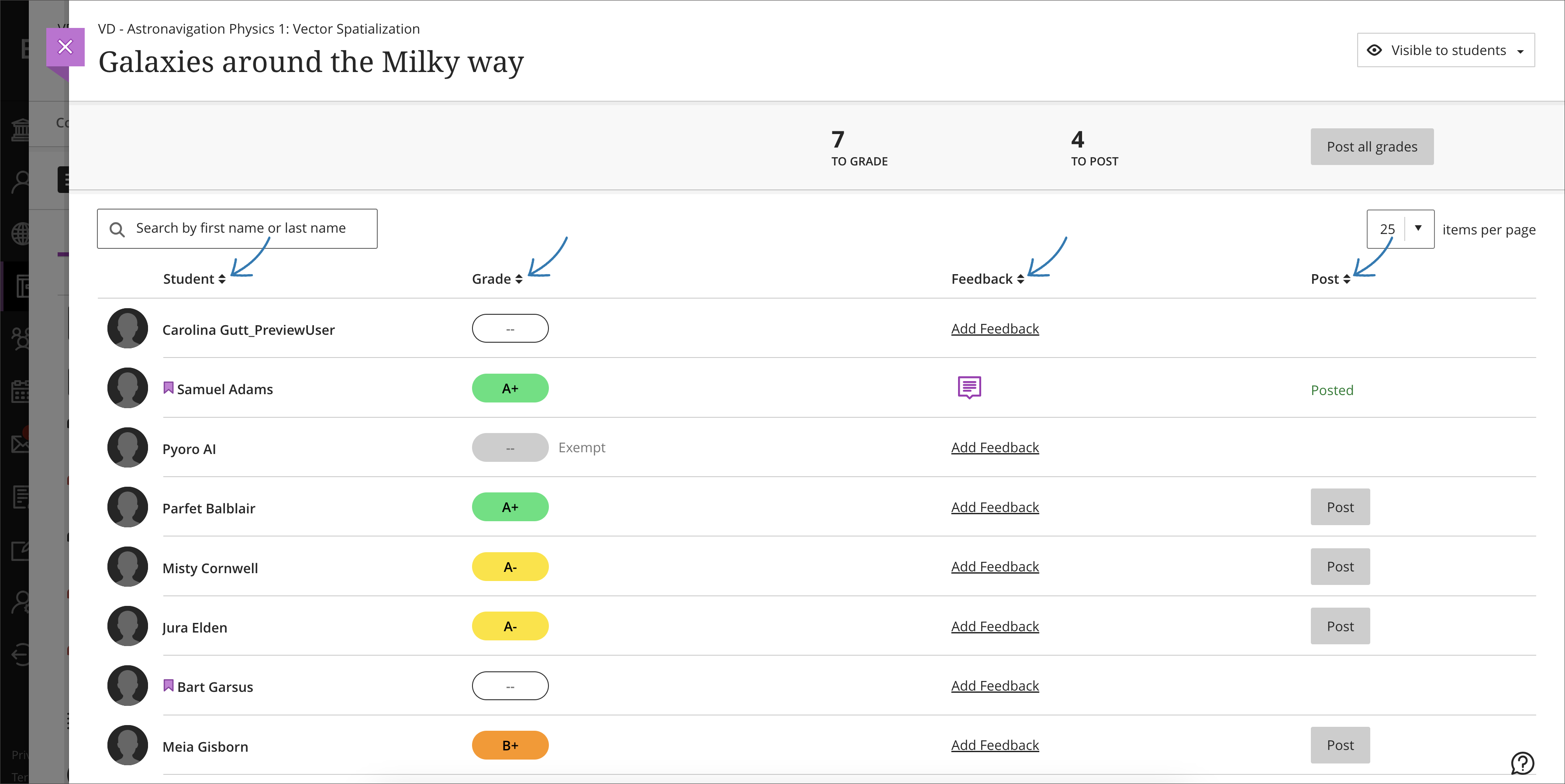The width and height of the screenshot is (1565, 784).
Task: Click the search input field
Action: (237, 228)
